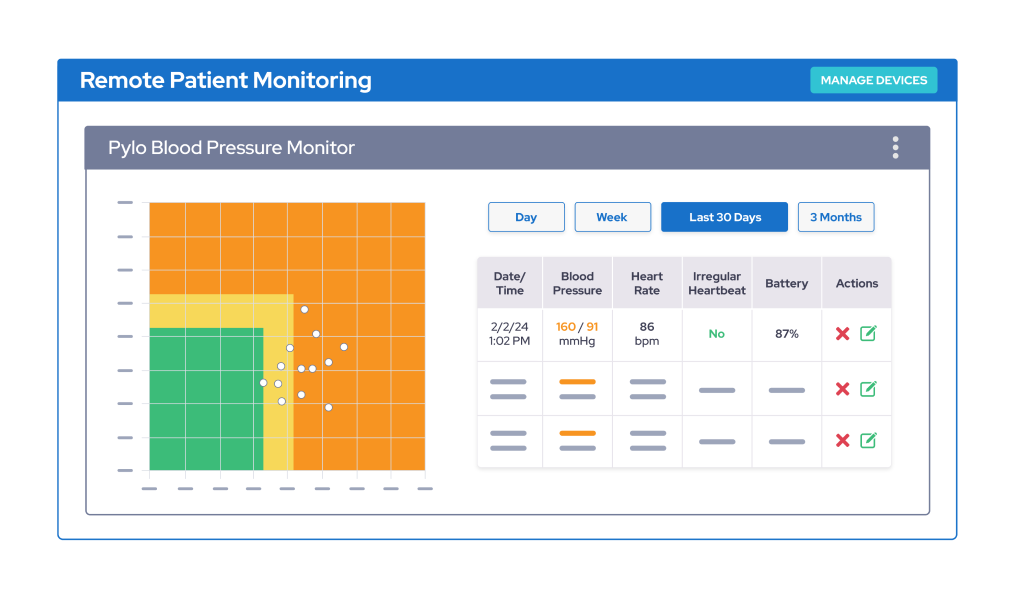The width and height of the screenshot is (1016, 596).
Task: Click the 86 bpm heart rate cell
Action: pos(646,333)
